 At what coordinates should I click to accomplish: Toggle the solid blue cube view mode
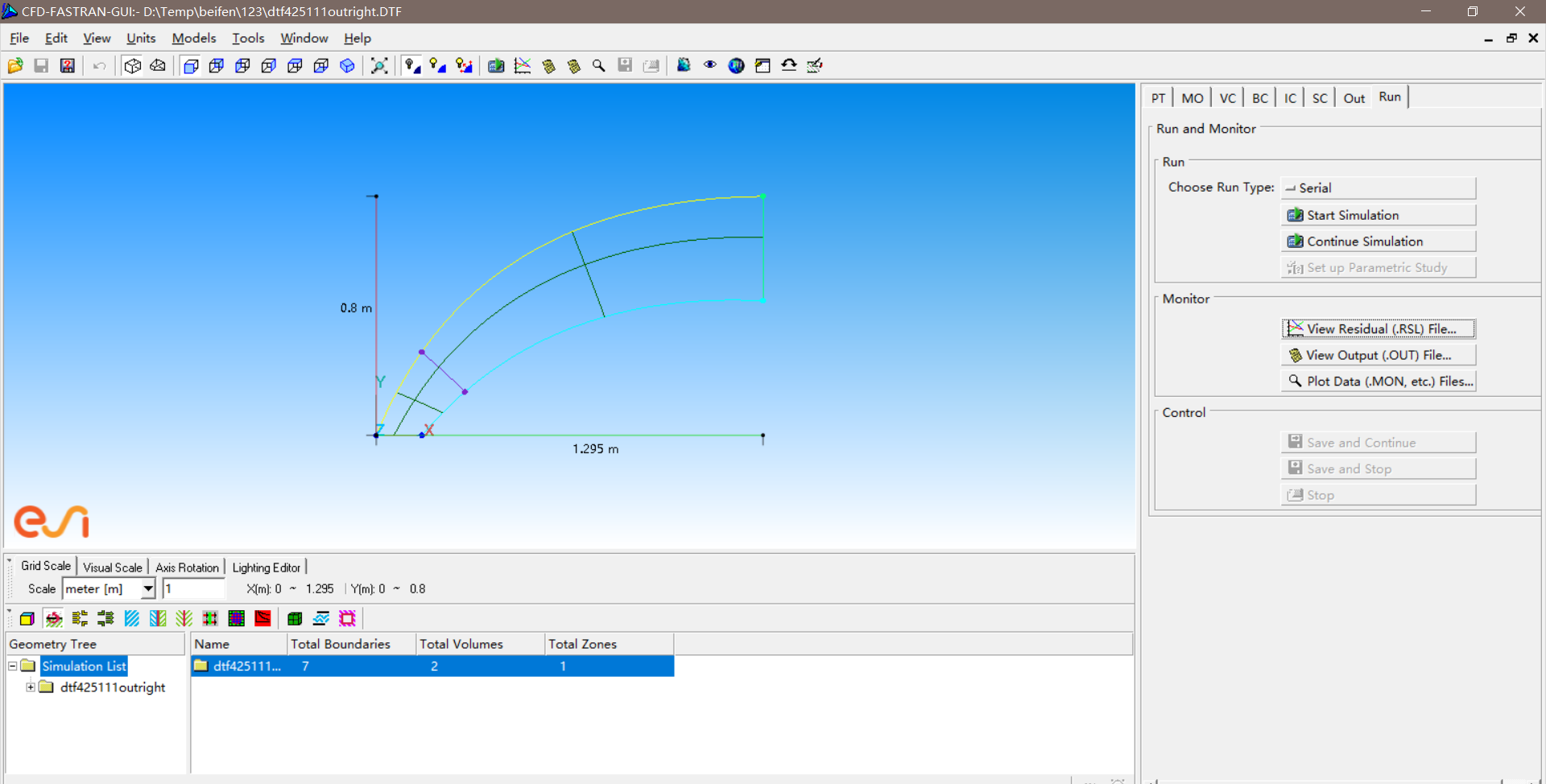pos(347,66)
